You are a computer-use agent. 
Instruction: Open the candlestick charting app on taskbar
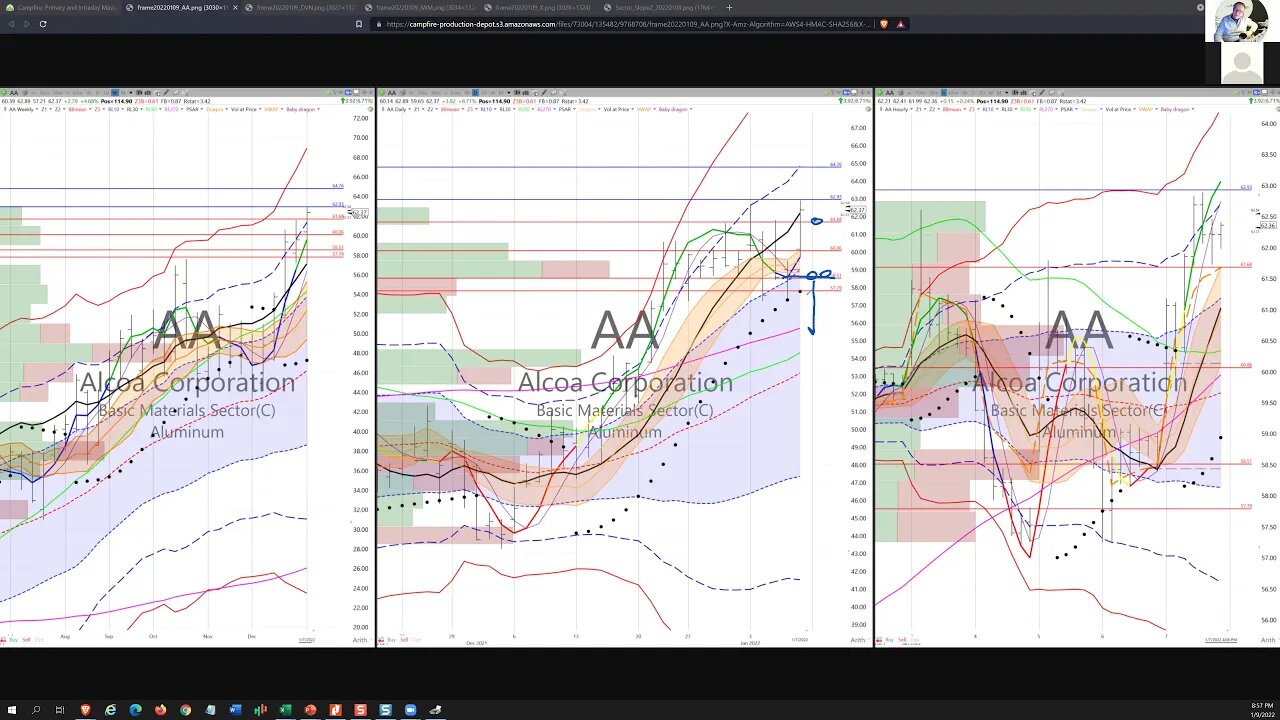tap(260, 710)
